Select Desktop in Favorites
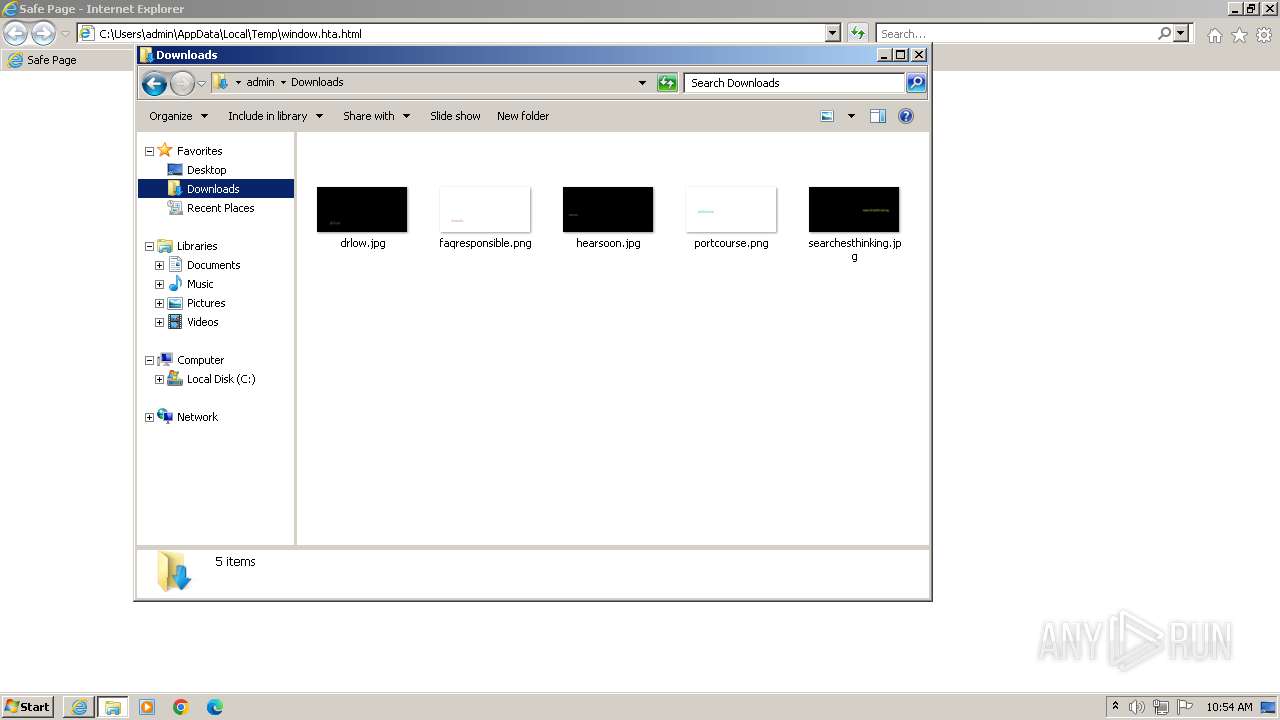 point(206,170)
